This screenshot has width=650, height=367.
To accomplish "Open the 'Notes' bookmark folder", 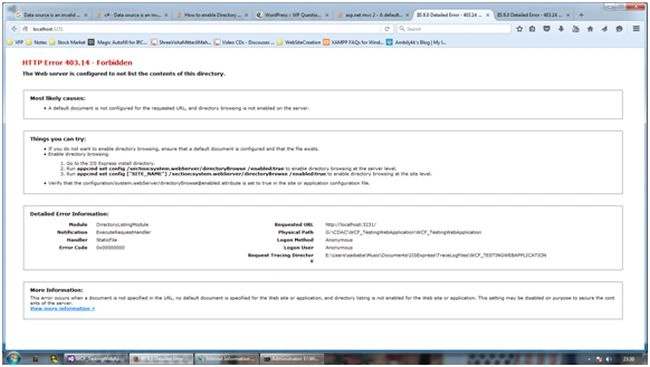I will pos(36,42).
